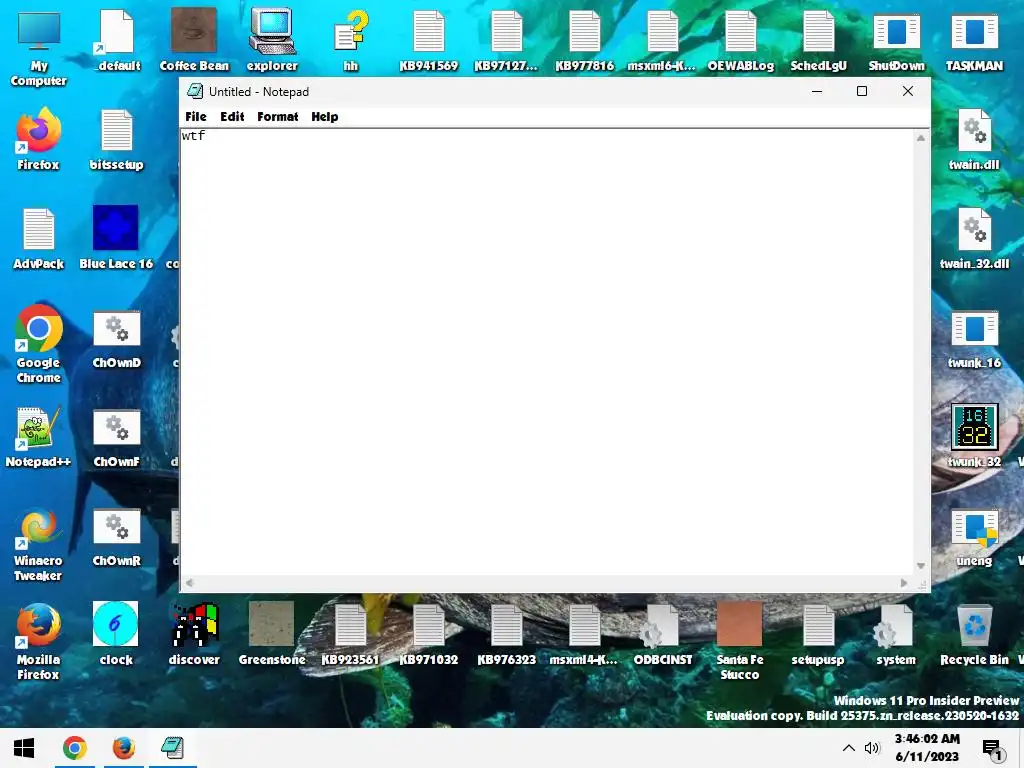The height and width of the screenshot is (768, 1024).
Task: Select the _default shortcut icon
Action: tap(117, 40)
